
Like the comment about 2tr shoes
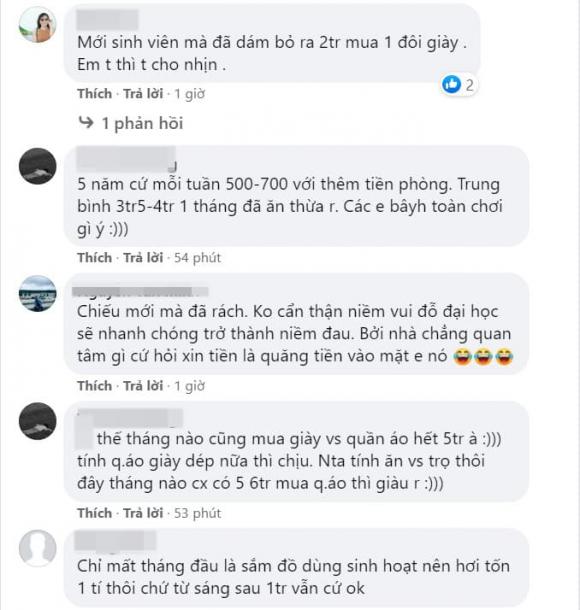coord(95,94)
